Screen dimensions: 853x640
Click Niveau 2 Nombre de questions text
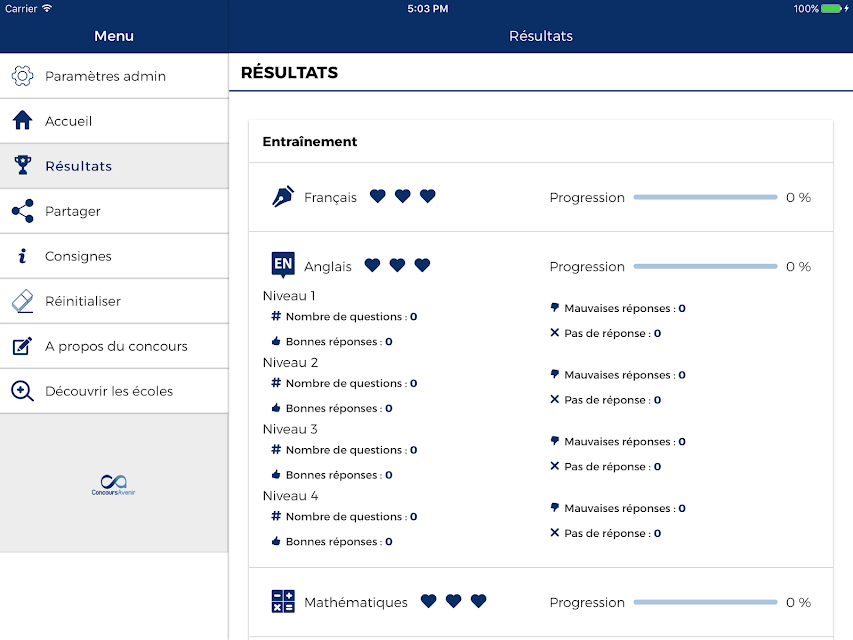(x=351, y=383)
